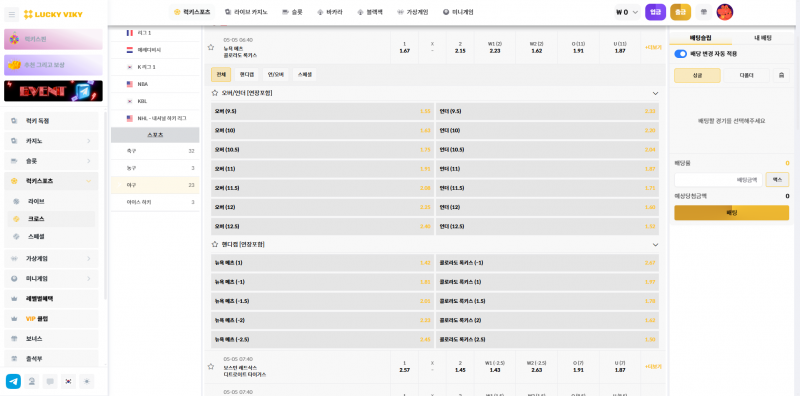The width and height of the screenshot is (800, 396).
Task: Click the Lucky Viky logo
Action: pyautogui.click(x=53, y=14)
